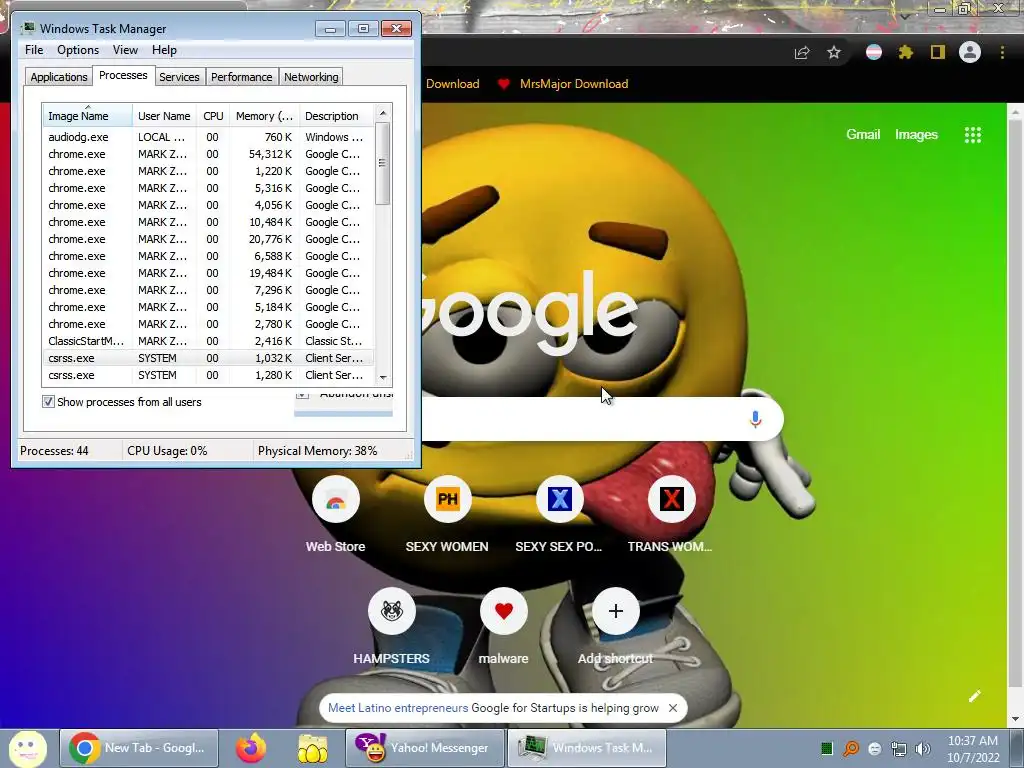Open the Images link

916,135
